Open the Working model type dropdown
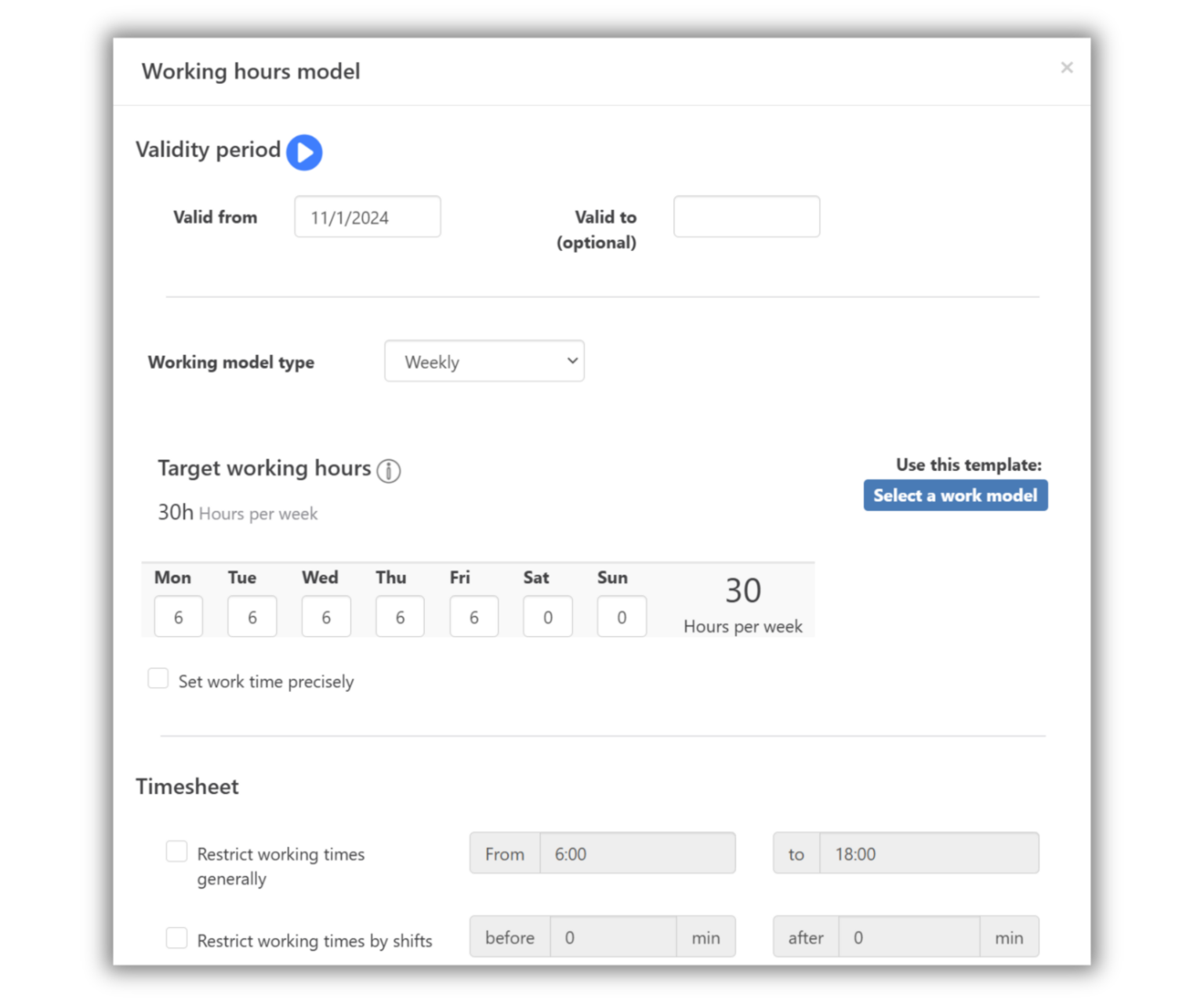This screenshot has width=1204, height=1003. coord(484,361)
